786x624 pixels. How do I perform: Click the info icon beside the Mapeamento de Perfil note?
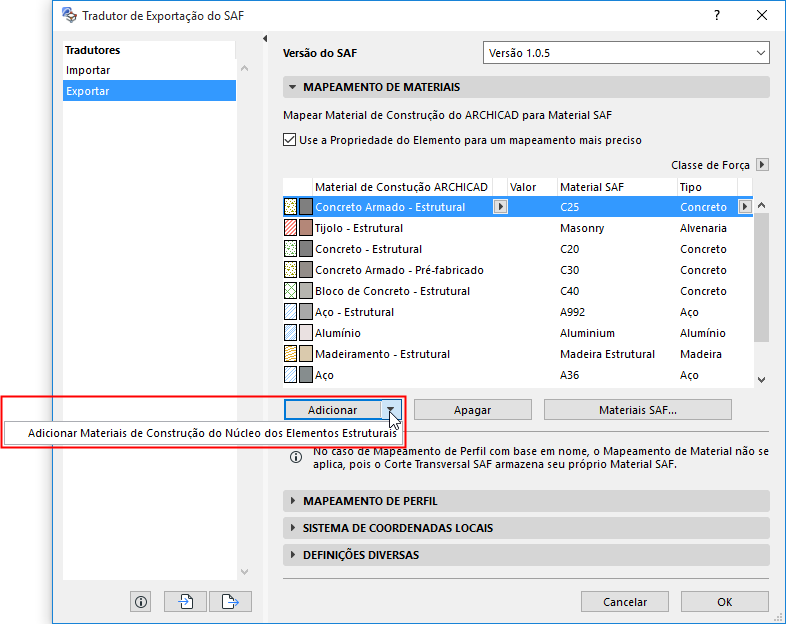[296, 457]
